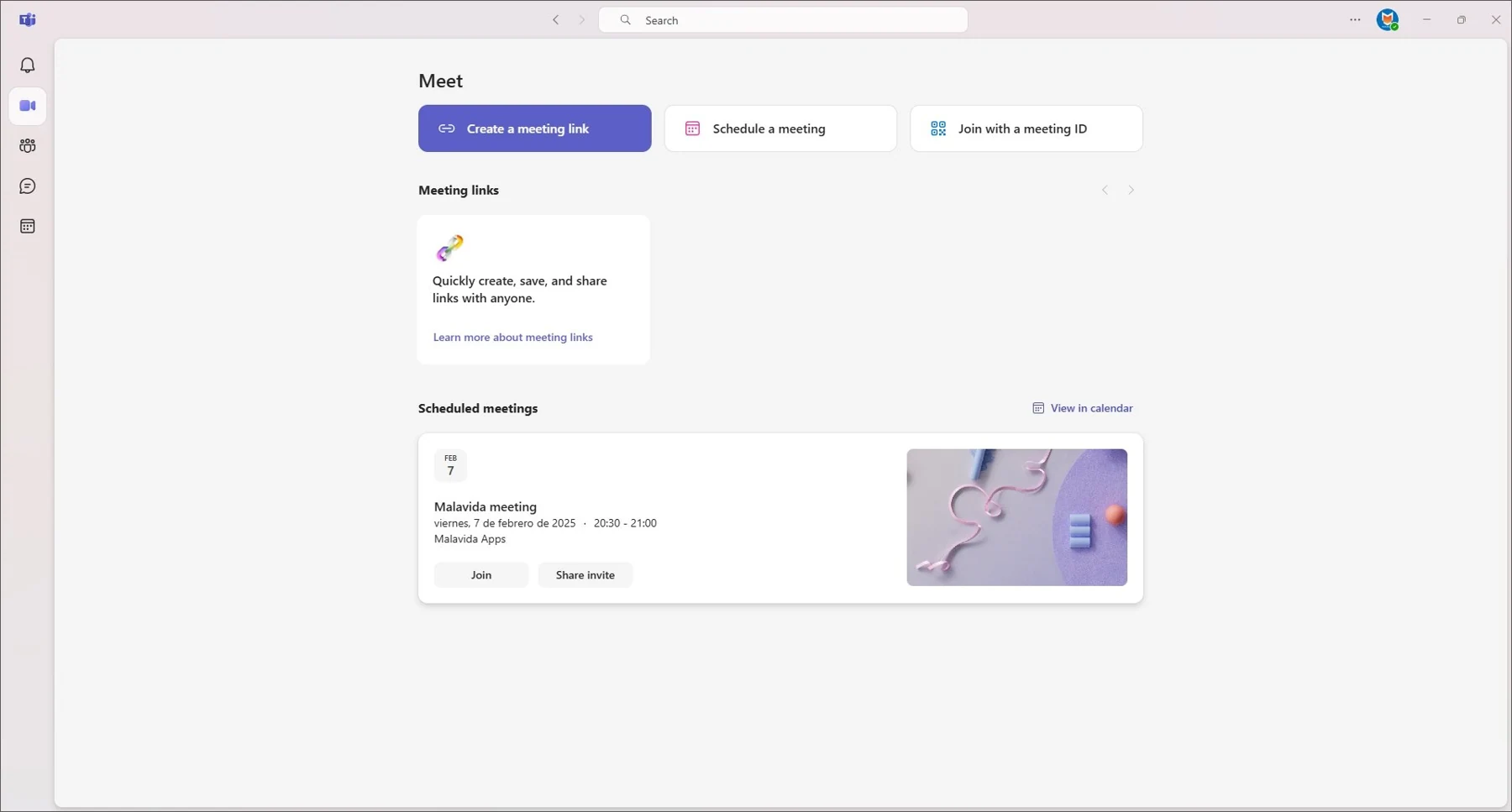Open the Activity bell notifications
Image resolution: width=1512 pixels, height=812 pixels.
click(28, 65)
